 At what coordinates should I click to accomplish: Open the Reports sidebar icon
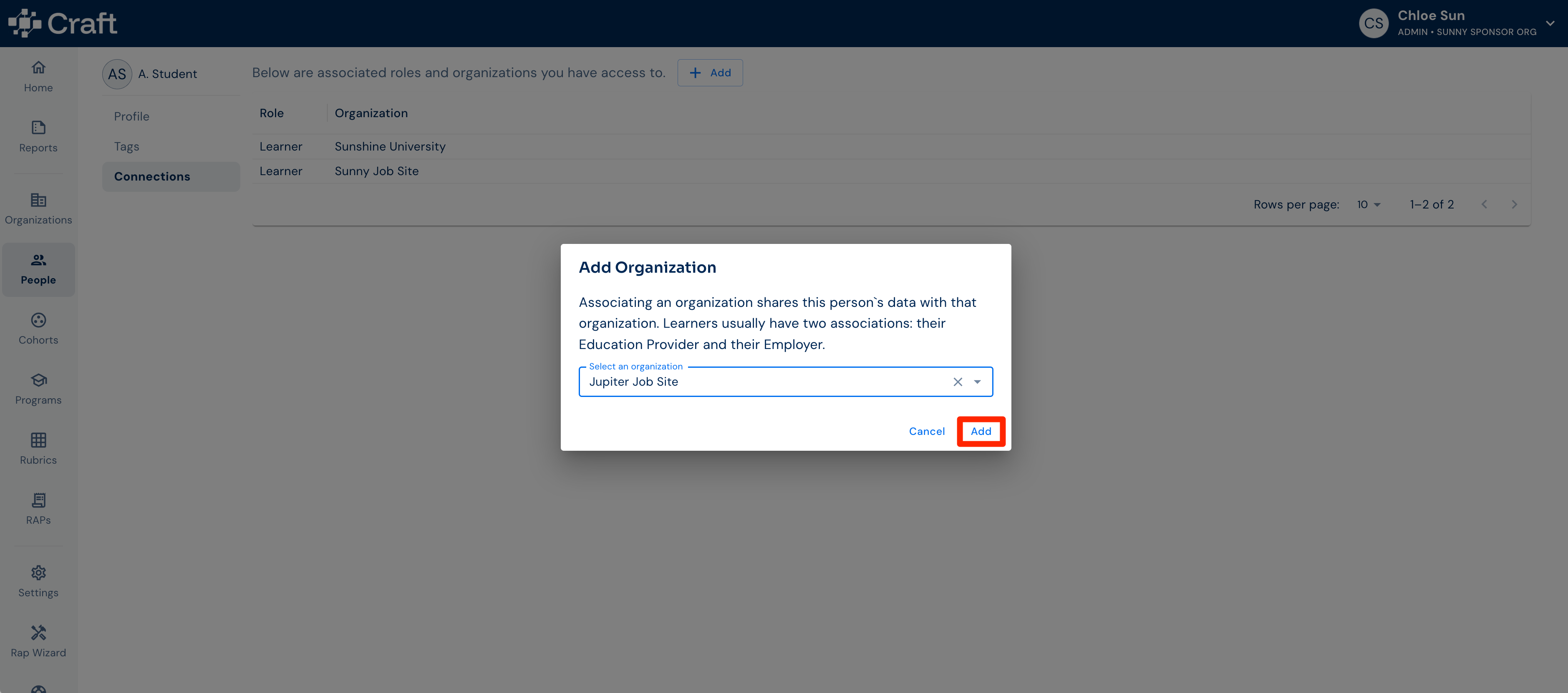pyautogui.click(x=38, y=128)
